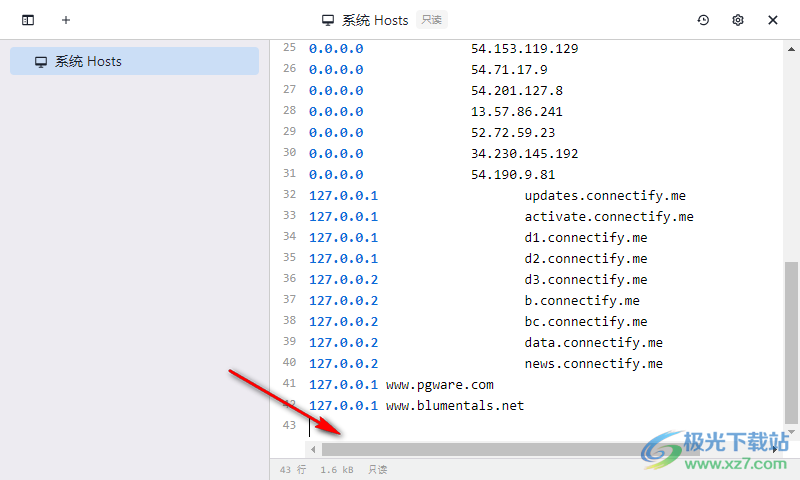Click updates.connectify.me on line 32

[x=605, y=196]
